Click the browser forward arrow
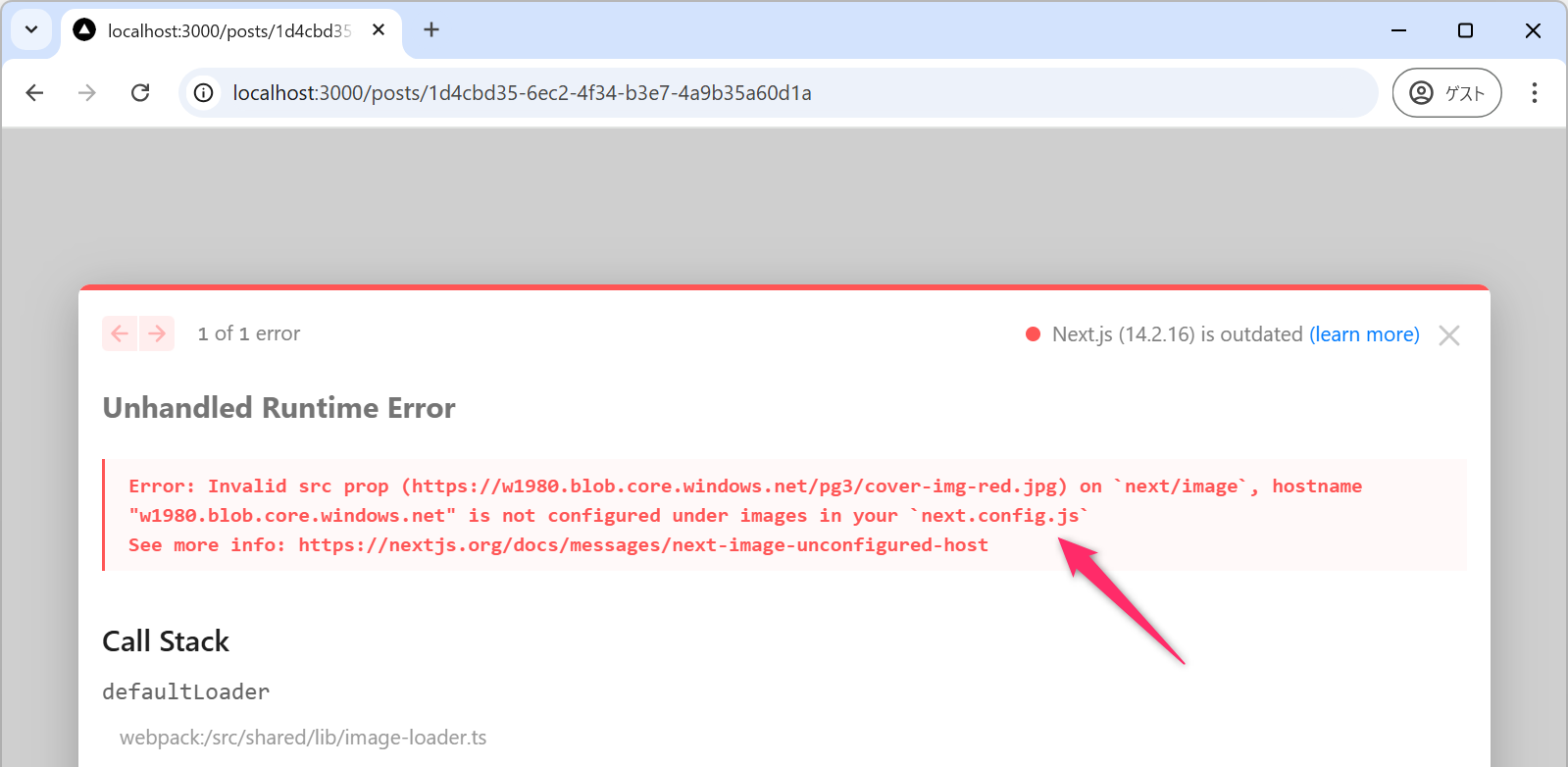Image resolution: width=1568 pixels, height=767 pixels. pos(87,93)
